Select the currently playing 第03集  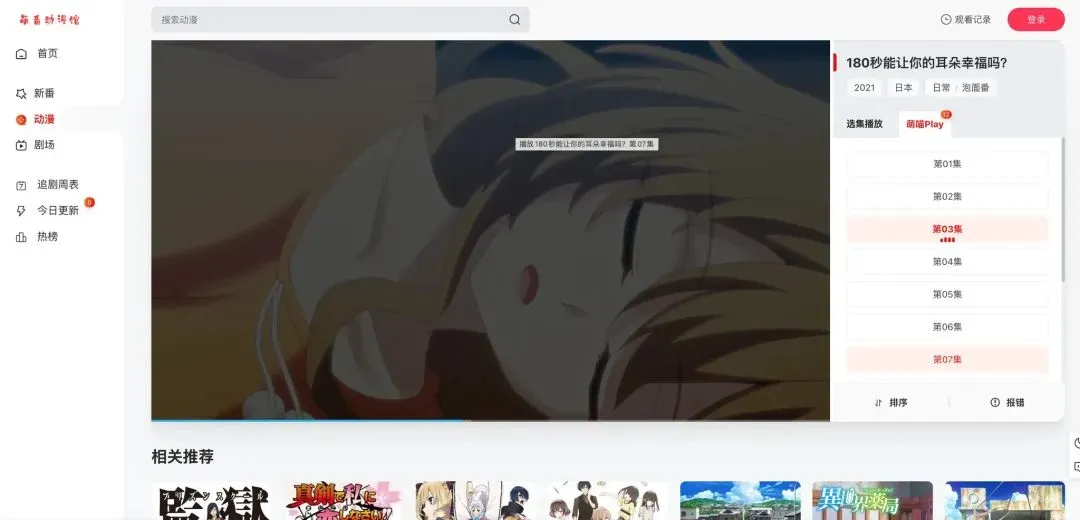click(x=947, y=229)
